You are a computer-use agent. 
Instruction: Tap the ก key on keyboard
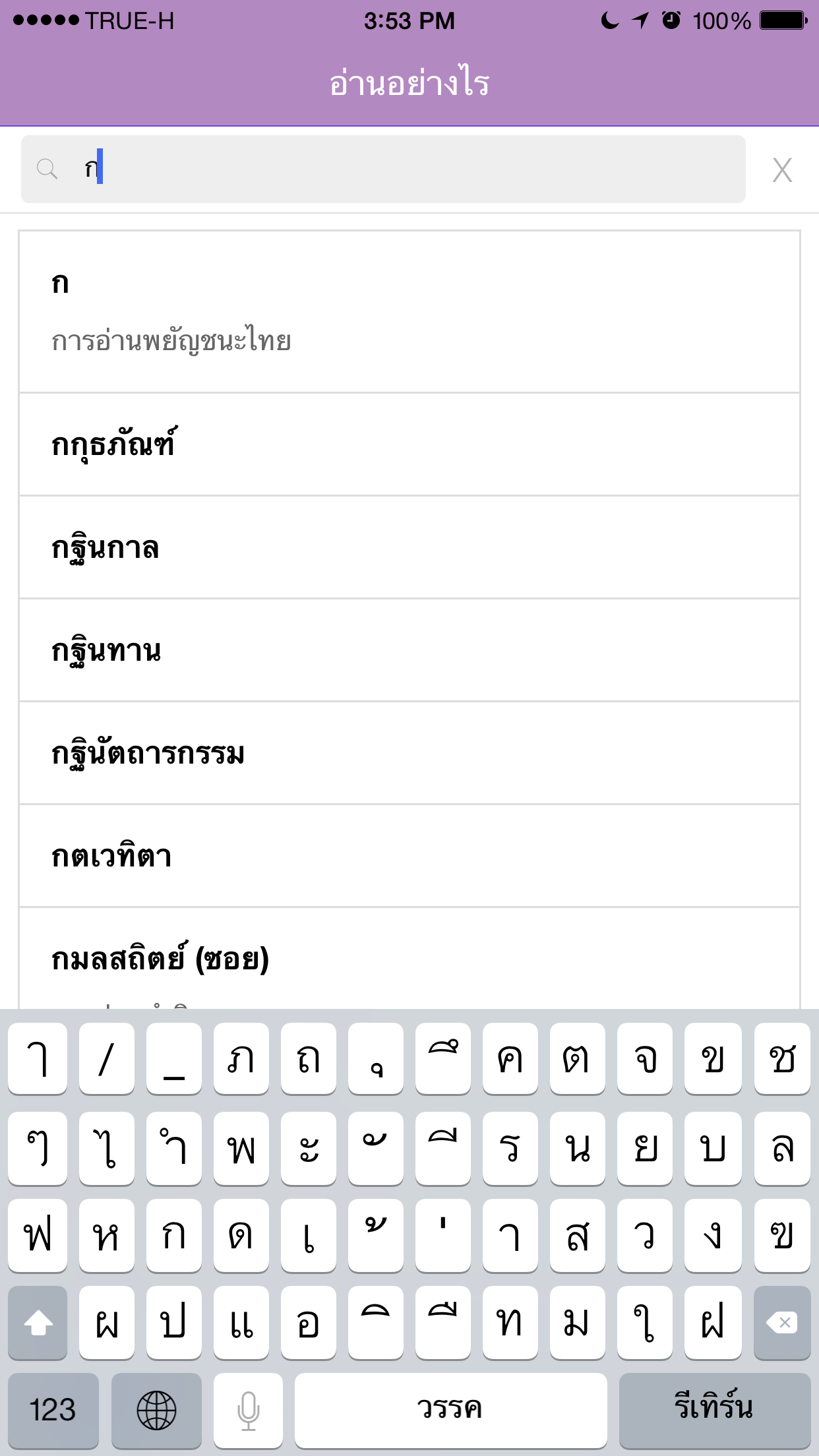coord(174,1236)
